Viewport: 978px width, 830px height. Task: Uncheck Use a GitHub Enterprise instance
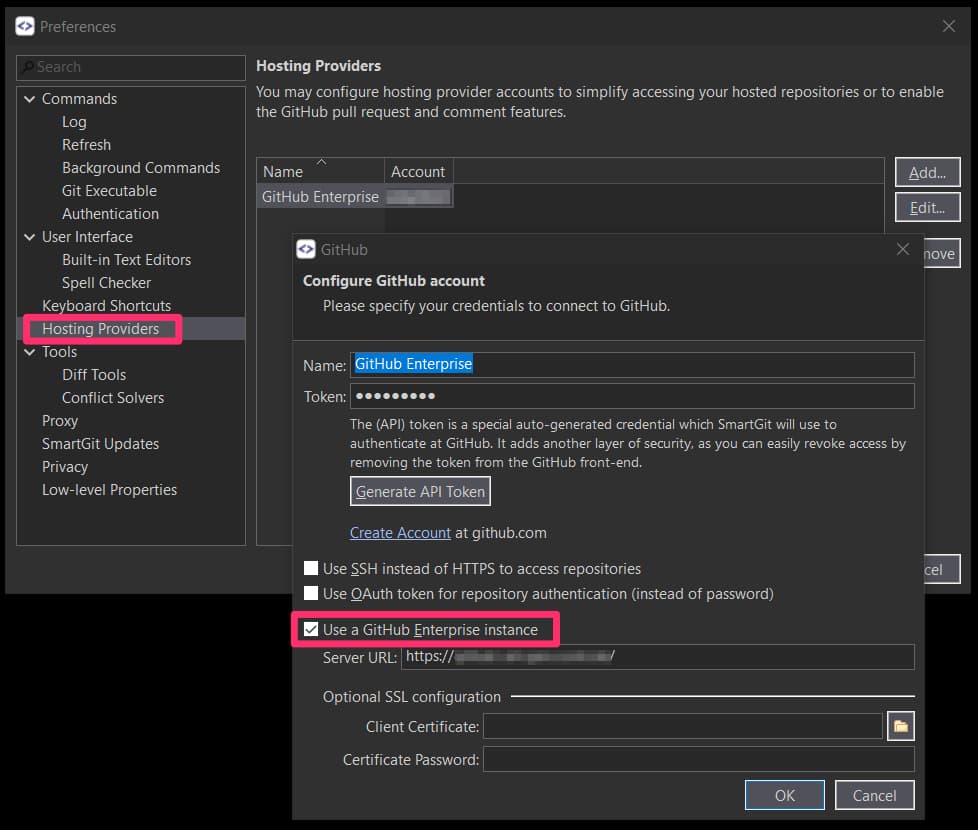(x=311, y=630)
